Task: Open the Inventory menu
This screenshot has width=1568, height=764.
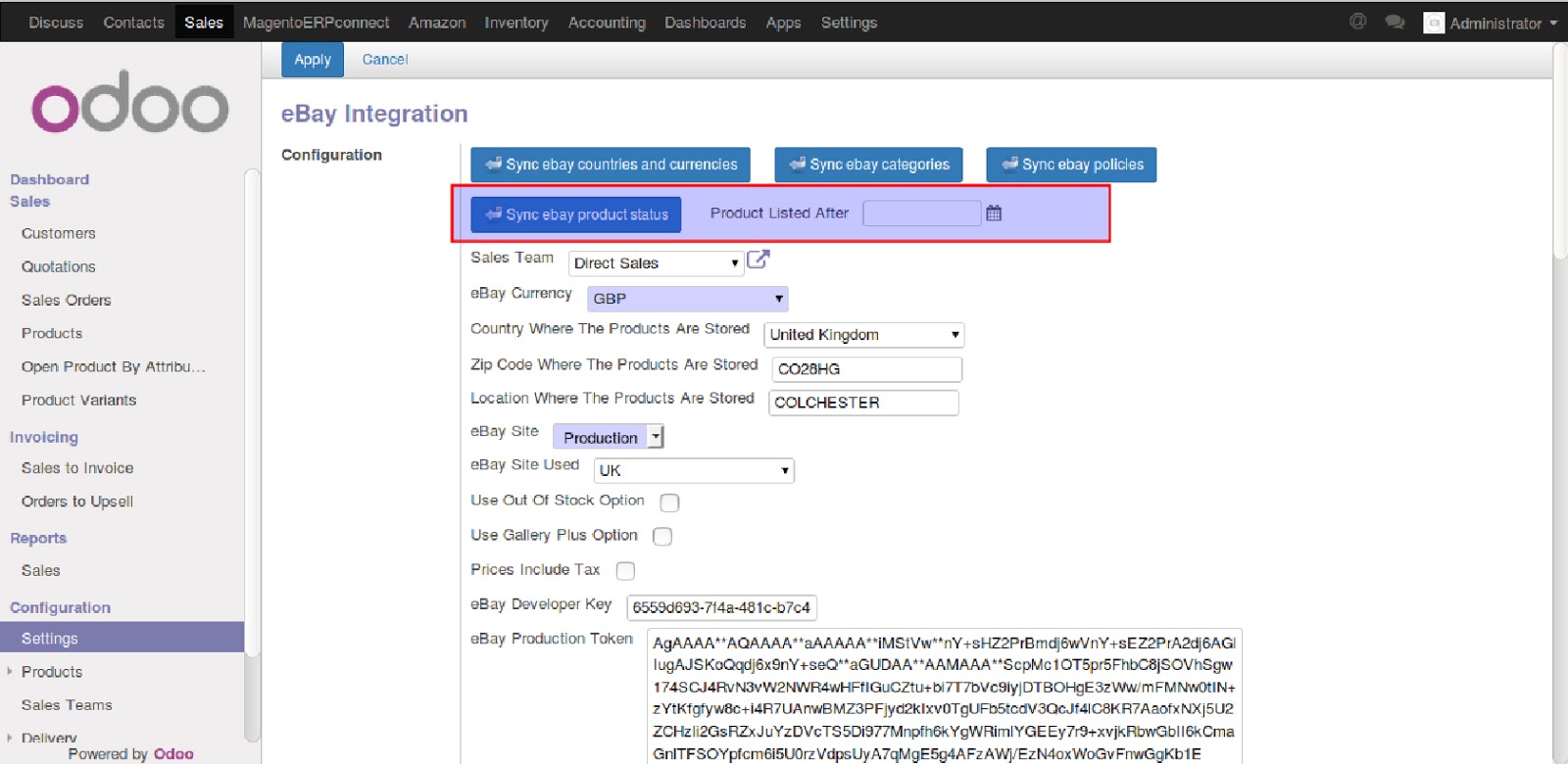Action: click(x=516, y=23)
